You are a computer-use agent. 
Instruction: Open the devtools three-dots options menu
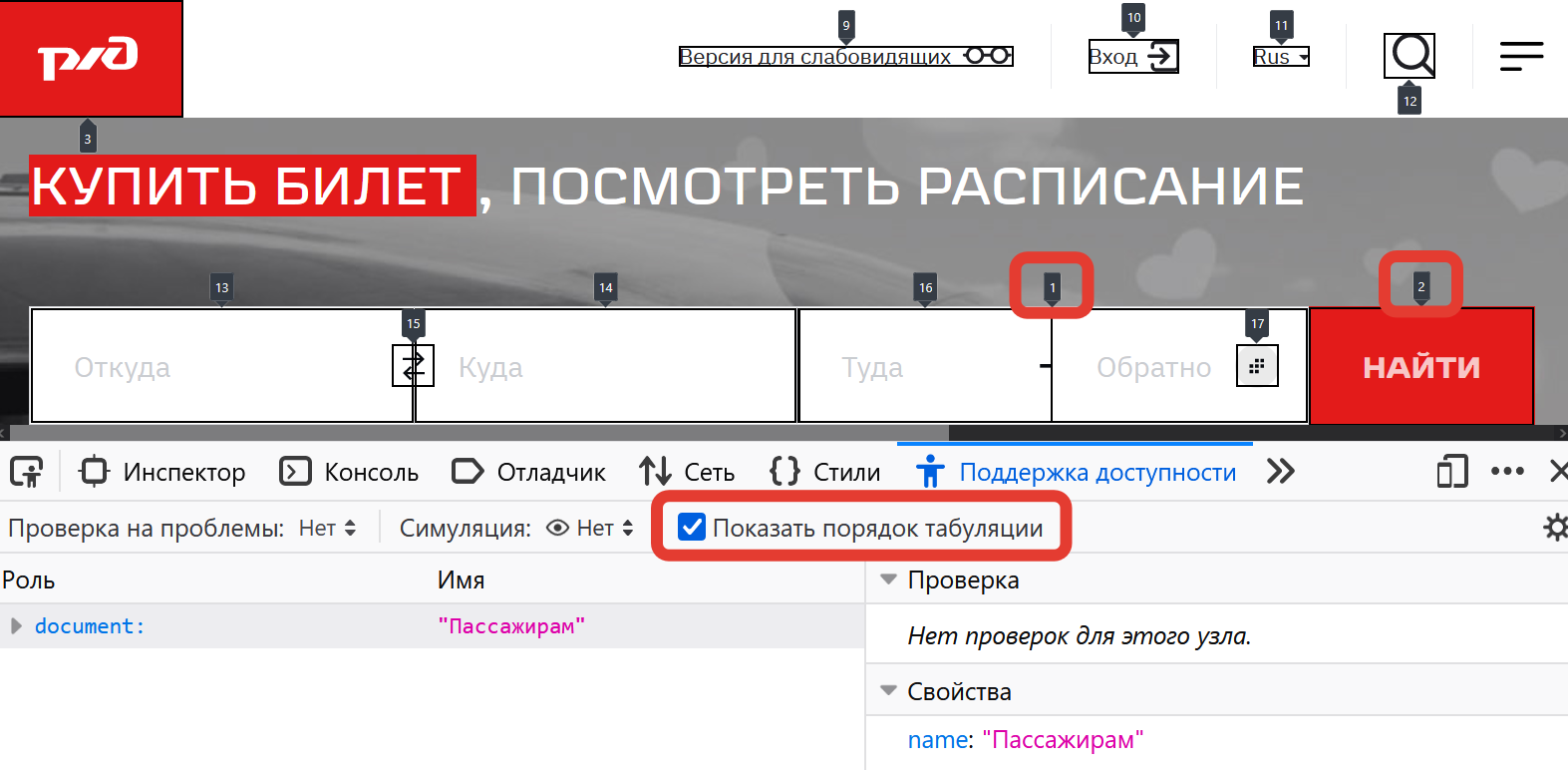(x=1507, y=472)
